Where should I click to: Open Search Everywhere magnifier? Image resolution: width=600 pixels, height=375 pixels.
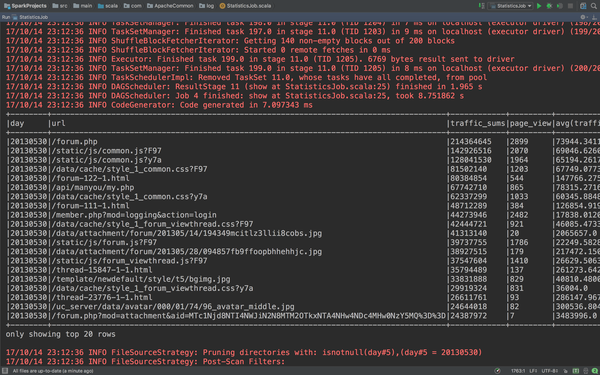593,6
